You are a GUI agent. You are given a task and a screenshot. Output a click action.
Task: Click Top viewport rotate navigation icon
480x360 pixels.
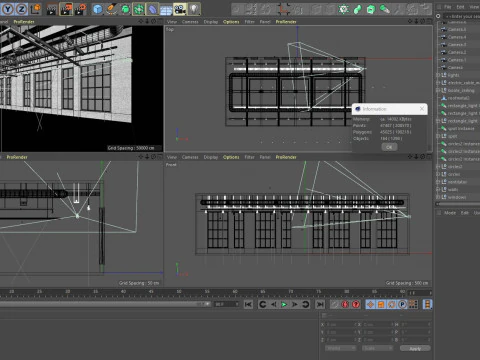(423, 21)
